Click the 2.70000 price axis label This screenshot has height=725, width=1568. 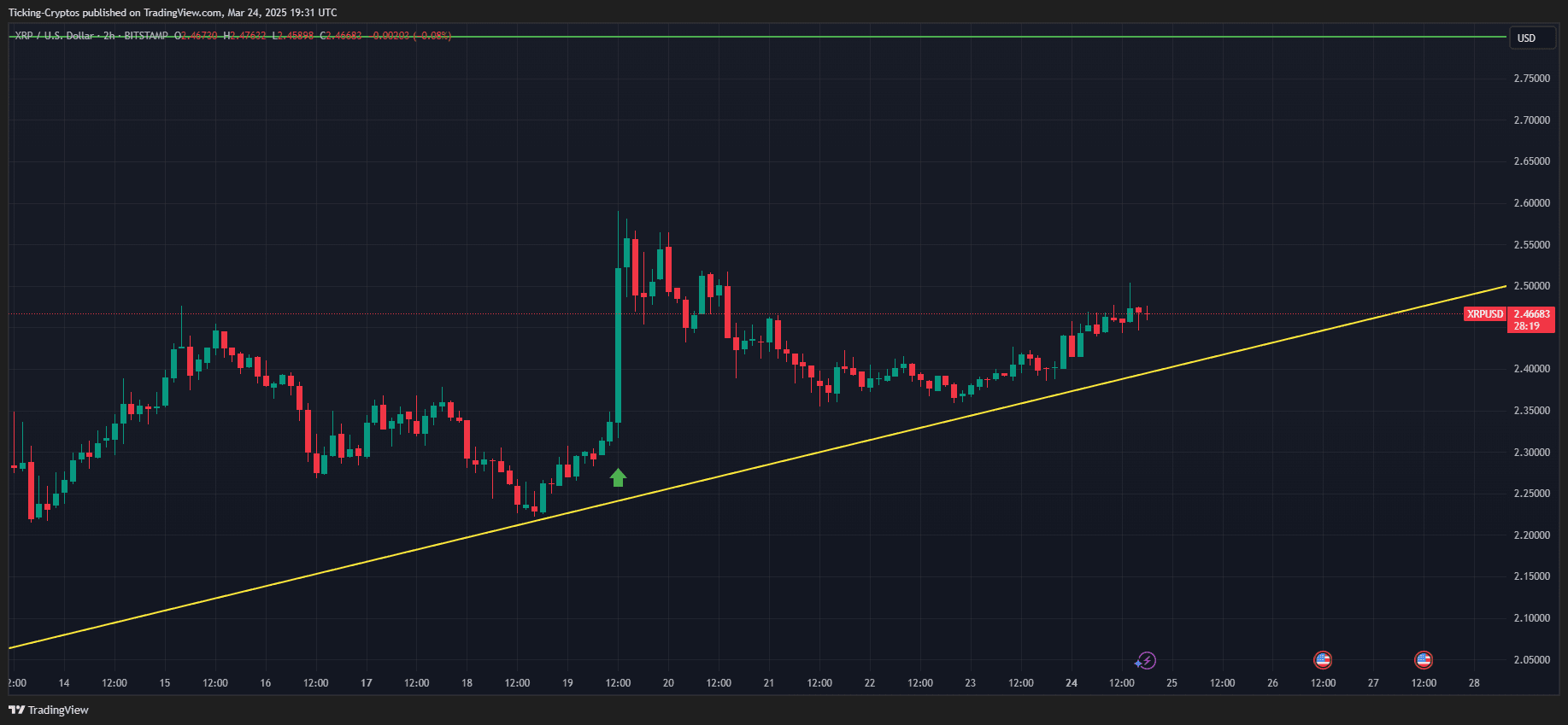[x=1531, y=120]
